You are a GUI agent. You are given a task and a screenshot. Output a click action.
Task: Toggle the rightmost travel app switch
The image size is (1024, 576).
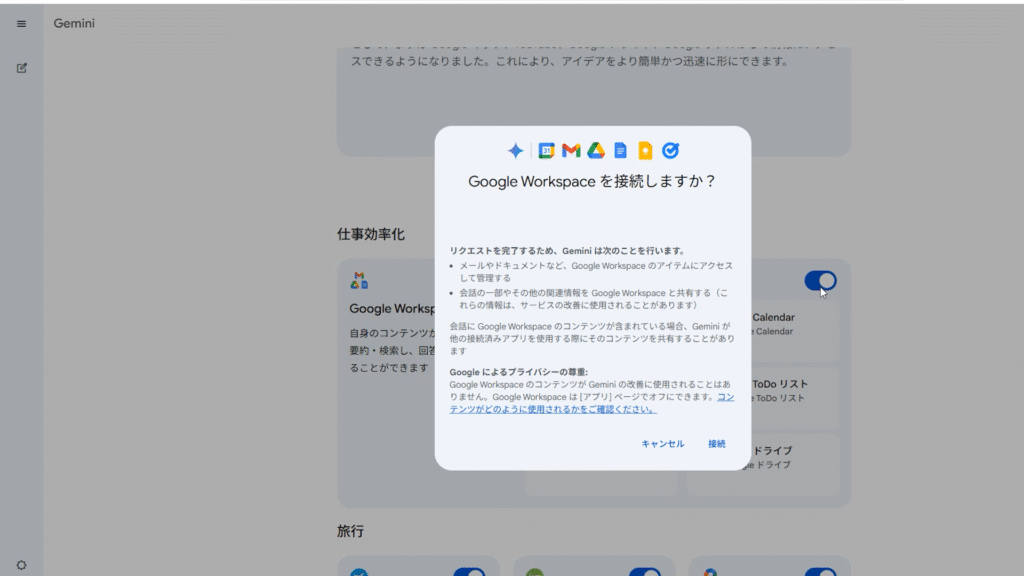tap(820, 574)
